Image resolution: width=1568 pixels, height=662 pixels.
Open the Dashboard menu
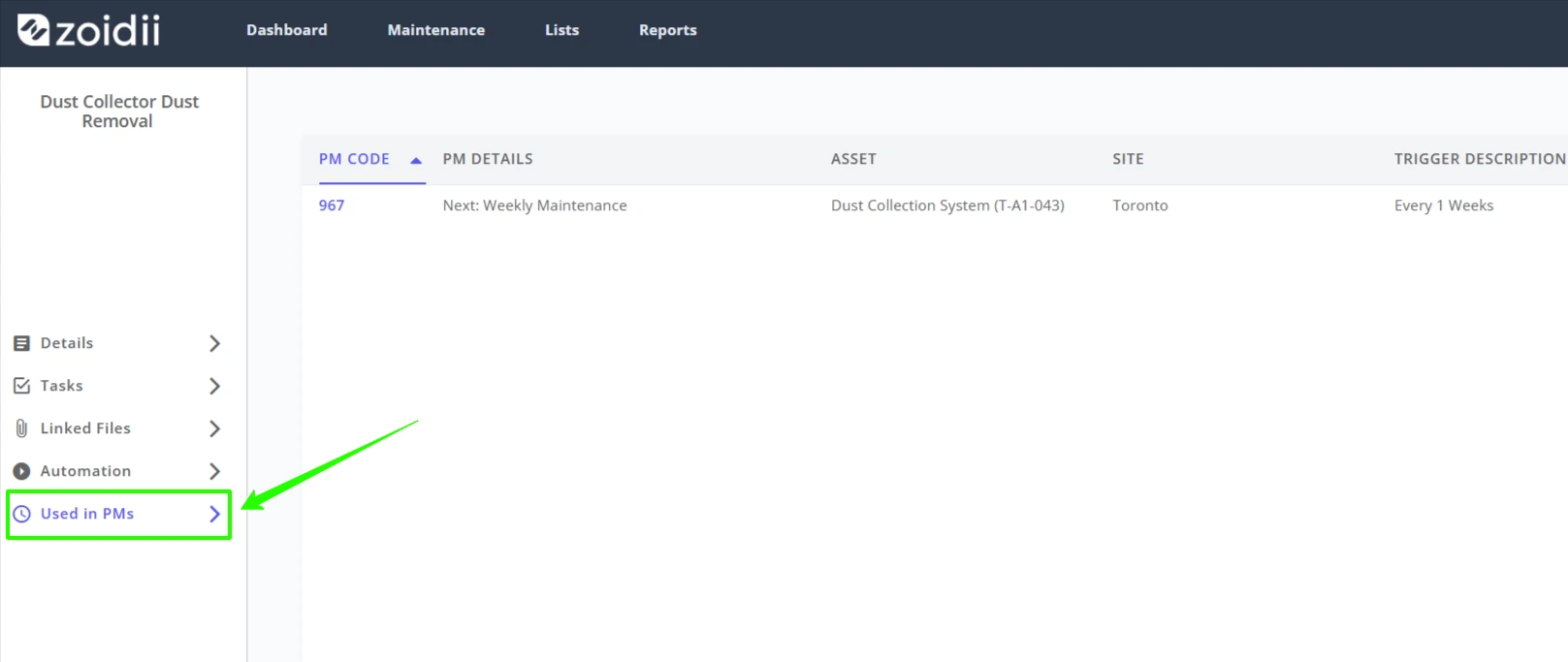(287, 30)
